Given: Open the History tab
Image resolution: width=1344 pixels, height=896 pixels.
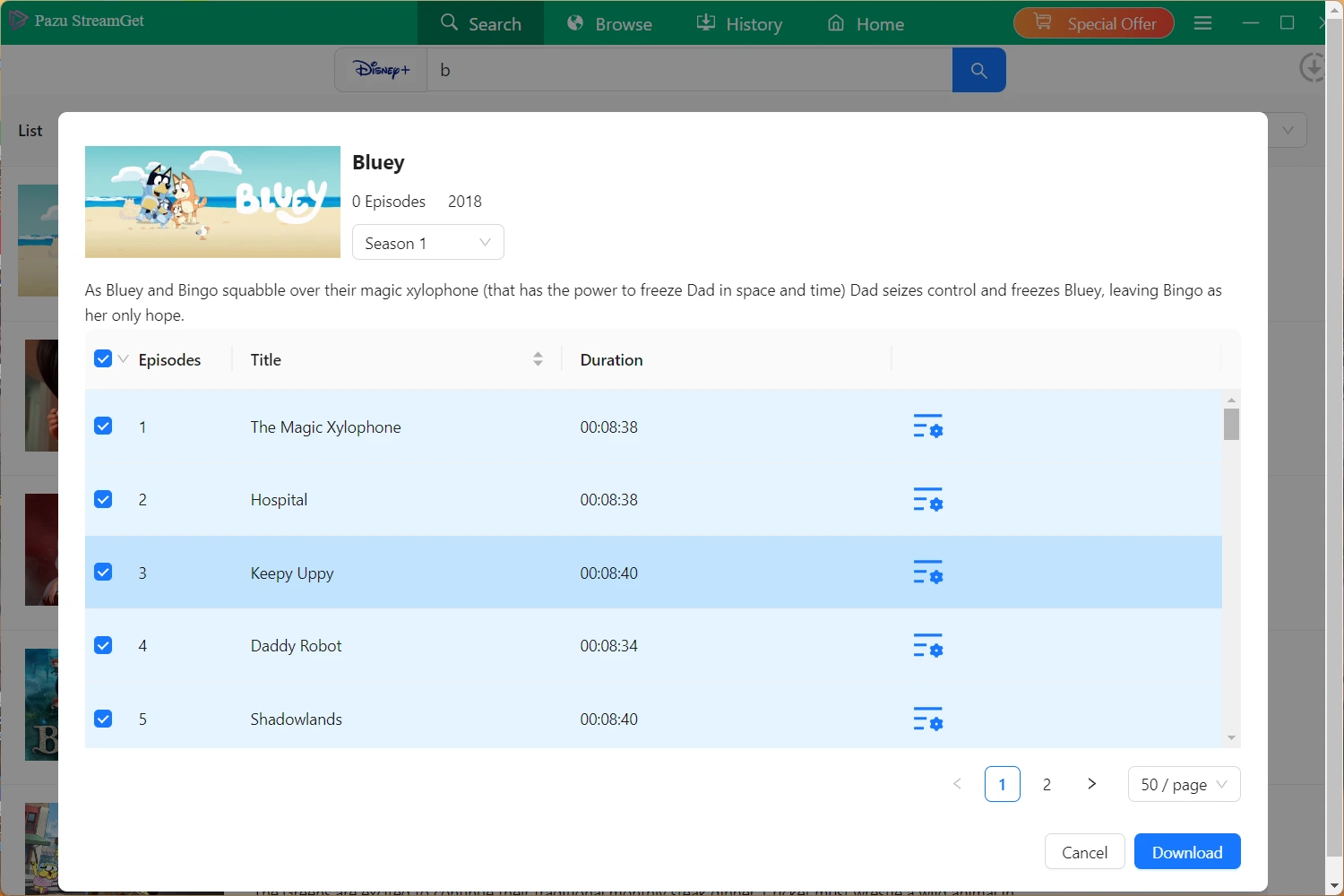Looking at the screenshot, I should coord(740,23).
